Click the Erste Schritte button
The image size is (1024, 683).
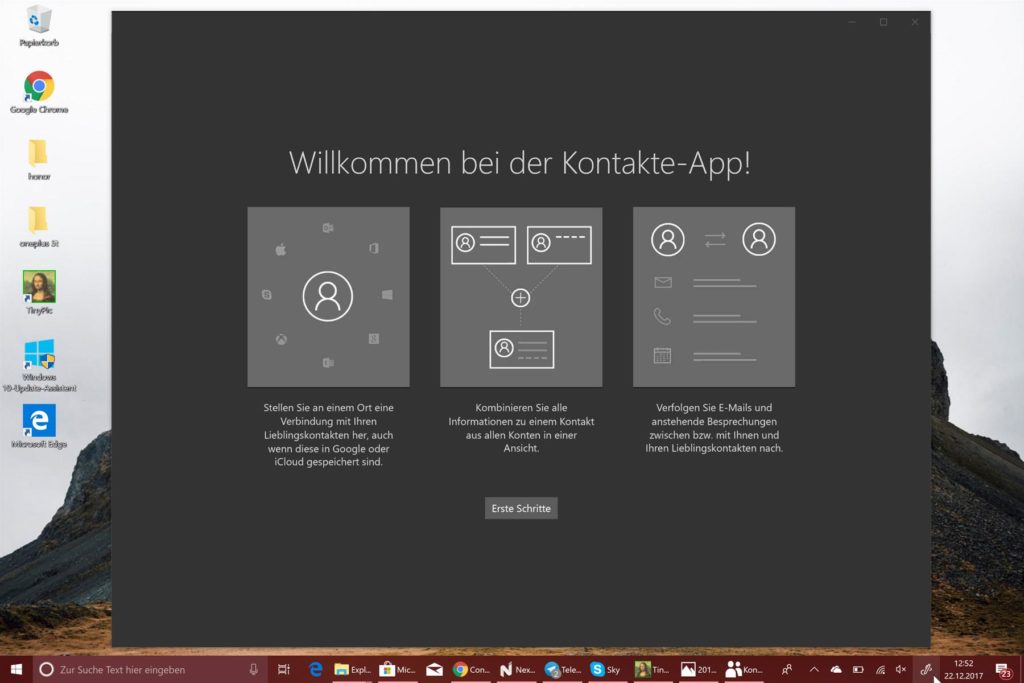(520, 508)
